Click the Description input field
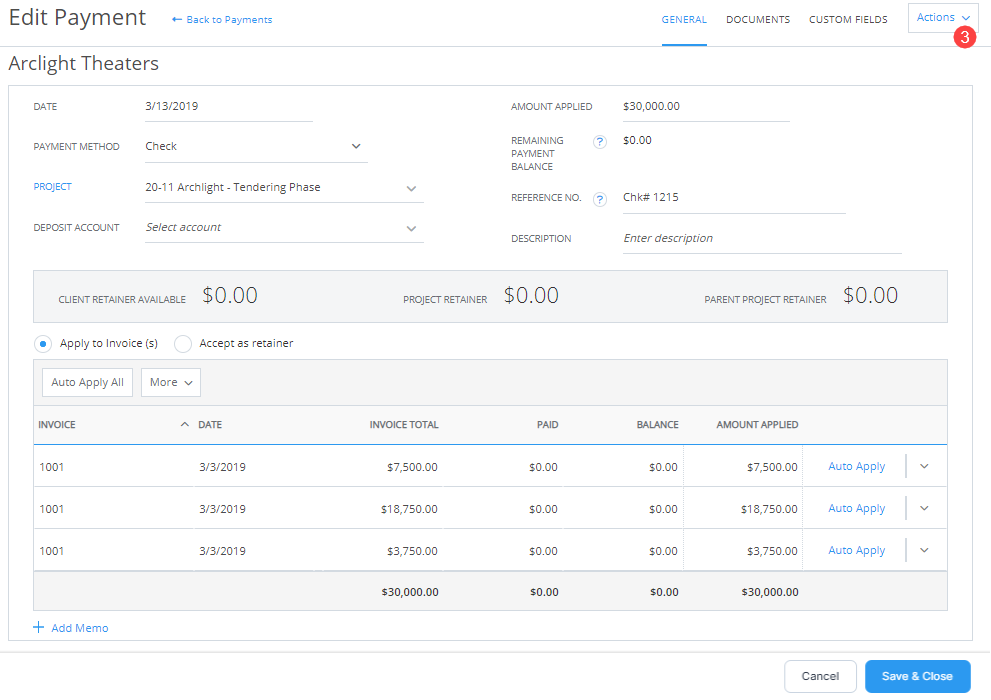Viewport: 991px width, 700px height. [762, 239]
